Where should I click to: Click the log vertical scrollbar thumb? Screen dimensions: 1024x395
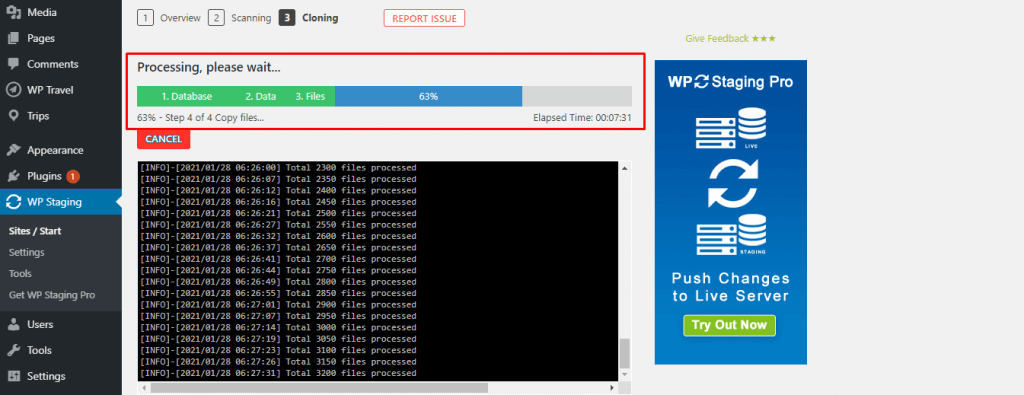624,353
